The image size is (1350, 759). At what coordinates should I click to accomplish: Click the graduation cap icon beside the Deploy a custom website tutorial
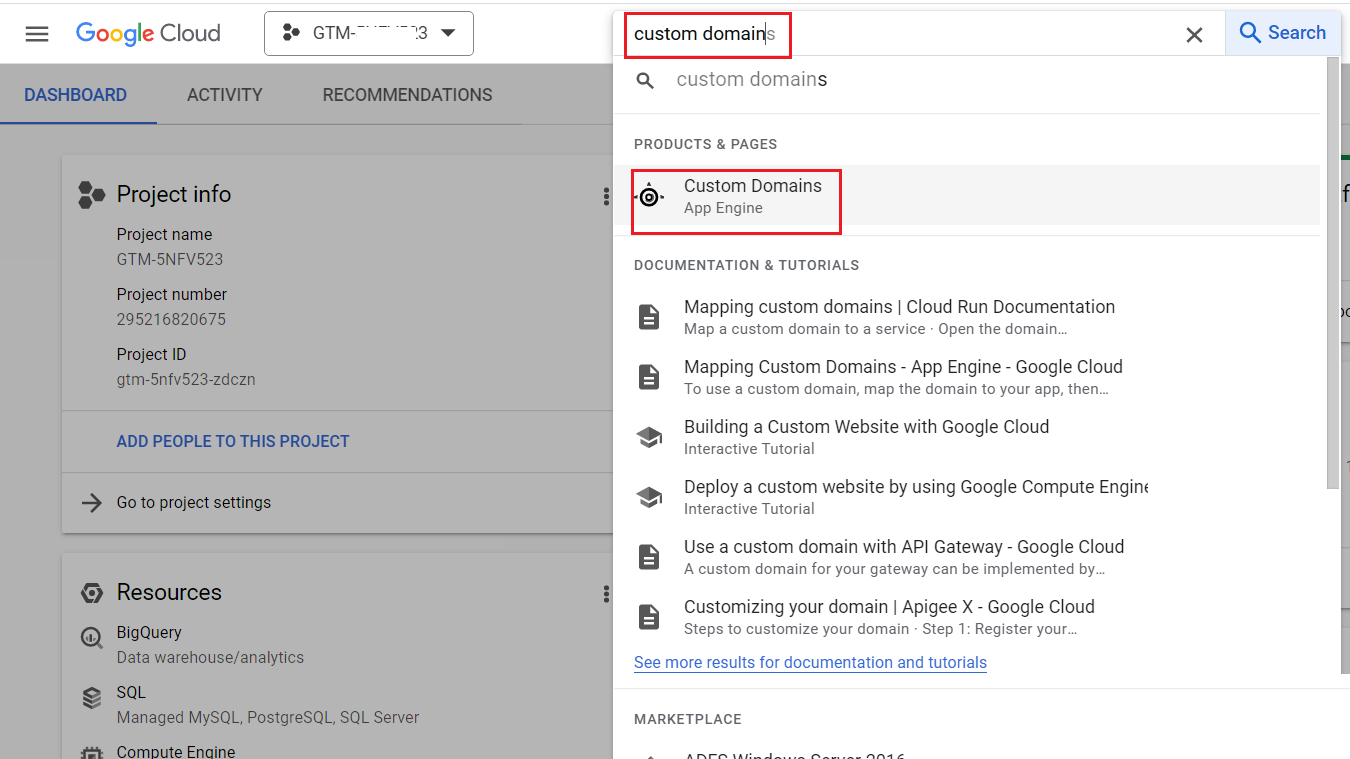(649, 497)
